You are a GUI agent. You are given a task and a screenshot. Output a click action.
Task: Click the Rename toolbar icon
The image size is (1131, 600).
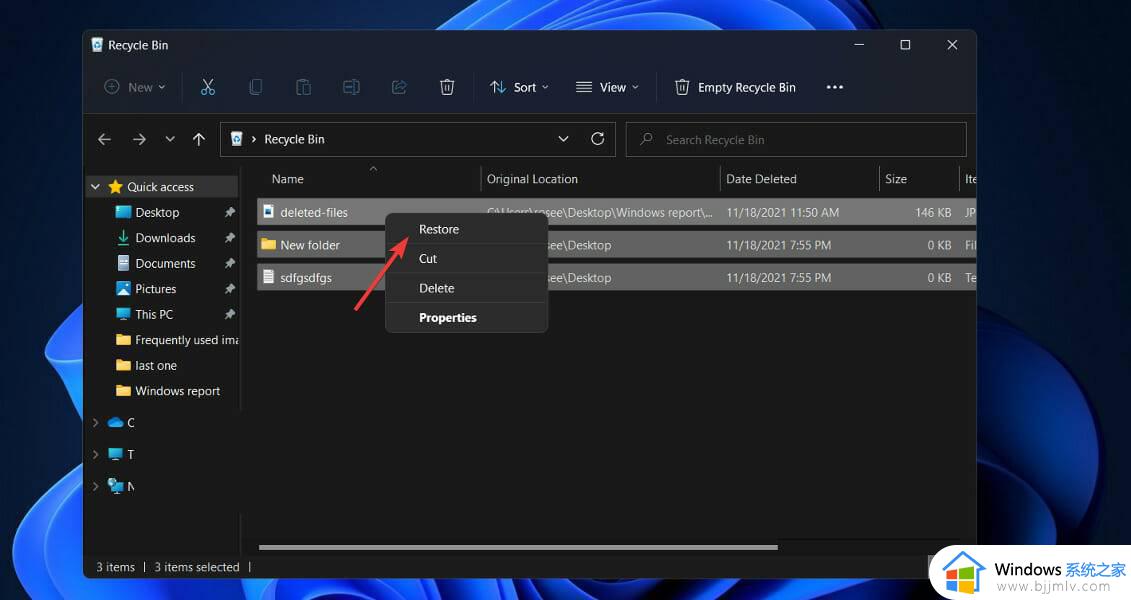point(351,87)
